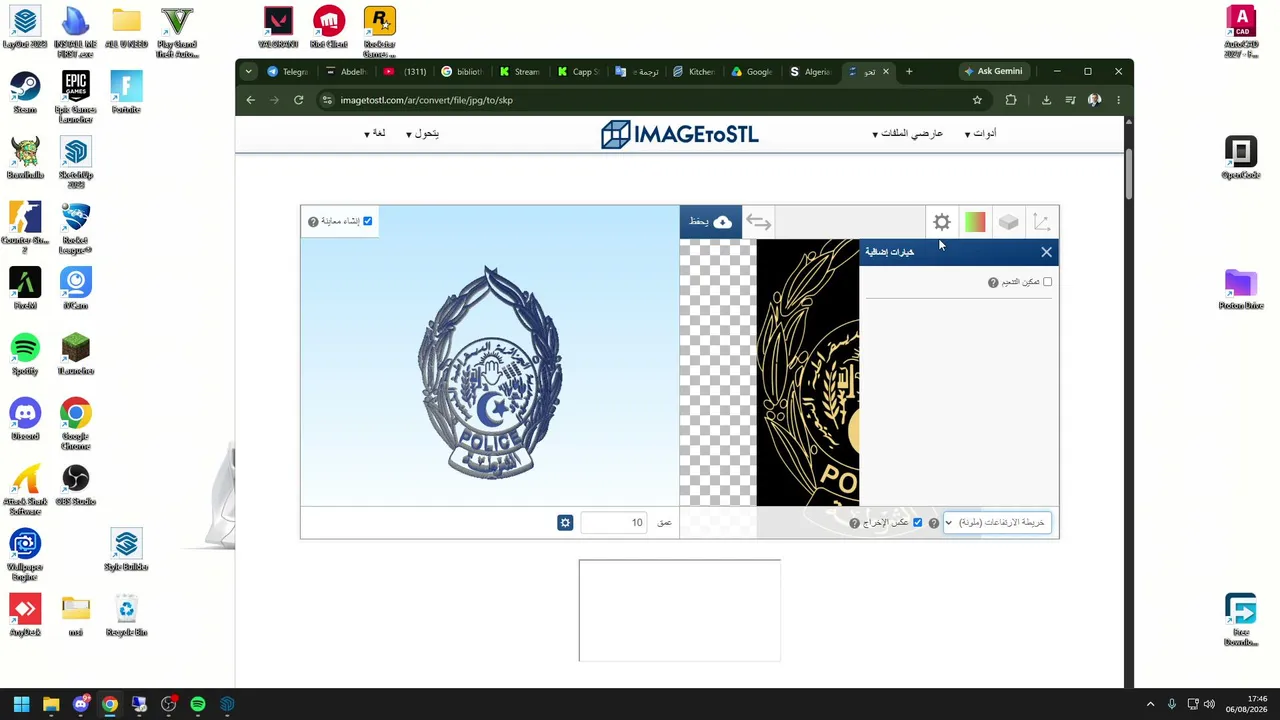1280x720 pixels.
Task: Toggle the إنشاء معاينة preview checkbox
Action: point(368,221)
